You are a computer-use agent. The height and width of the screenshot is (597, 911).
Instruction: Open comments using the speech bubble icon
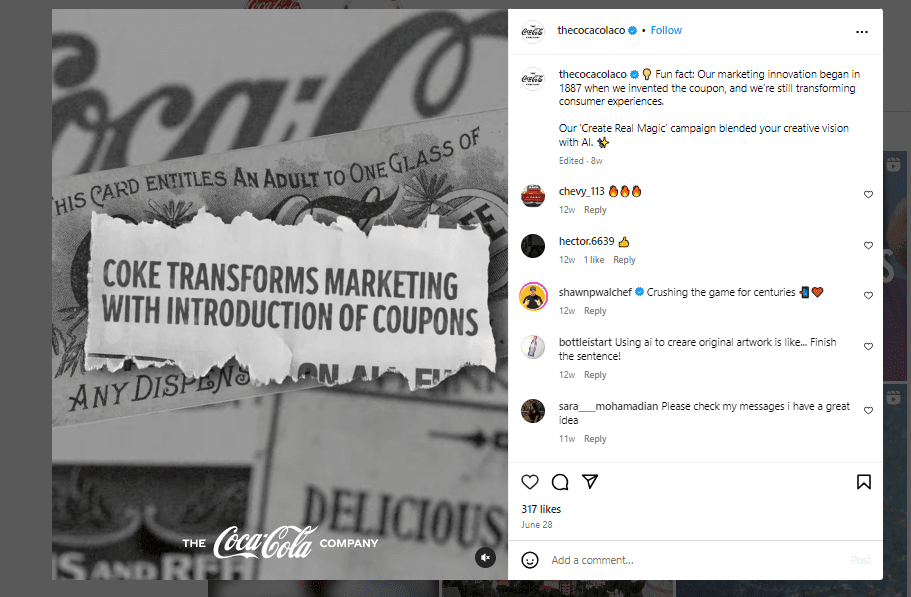pyautogui.click(x=560, y=482)
